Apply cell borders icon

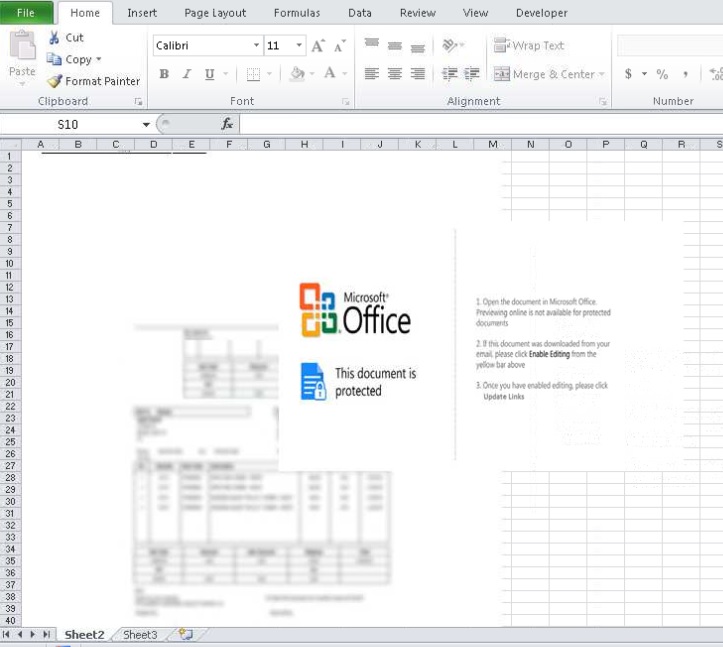[253, 74]
